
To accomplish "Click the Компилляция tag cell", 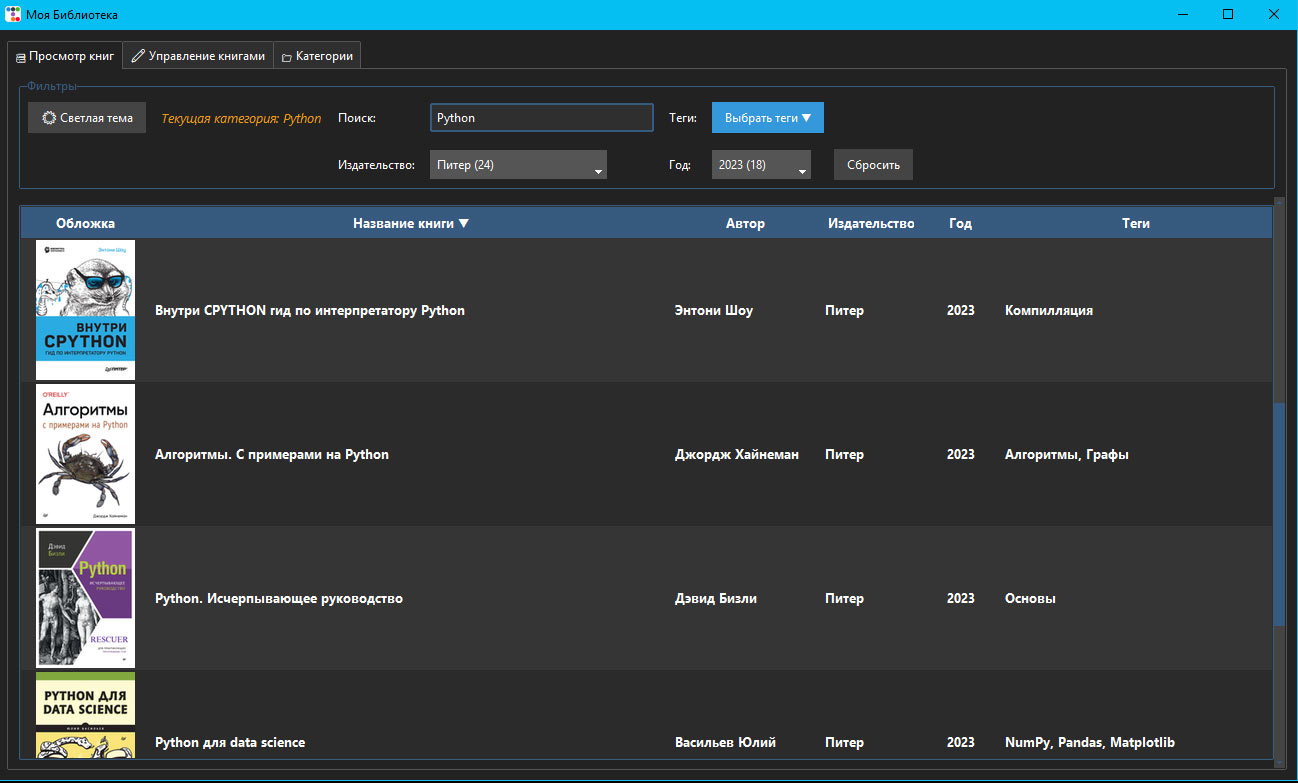I will 1049,310.
